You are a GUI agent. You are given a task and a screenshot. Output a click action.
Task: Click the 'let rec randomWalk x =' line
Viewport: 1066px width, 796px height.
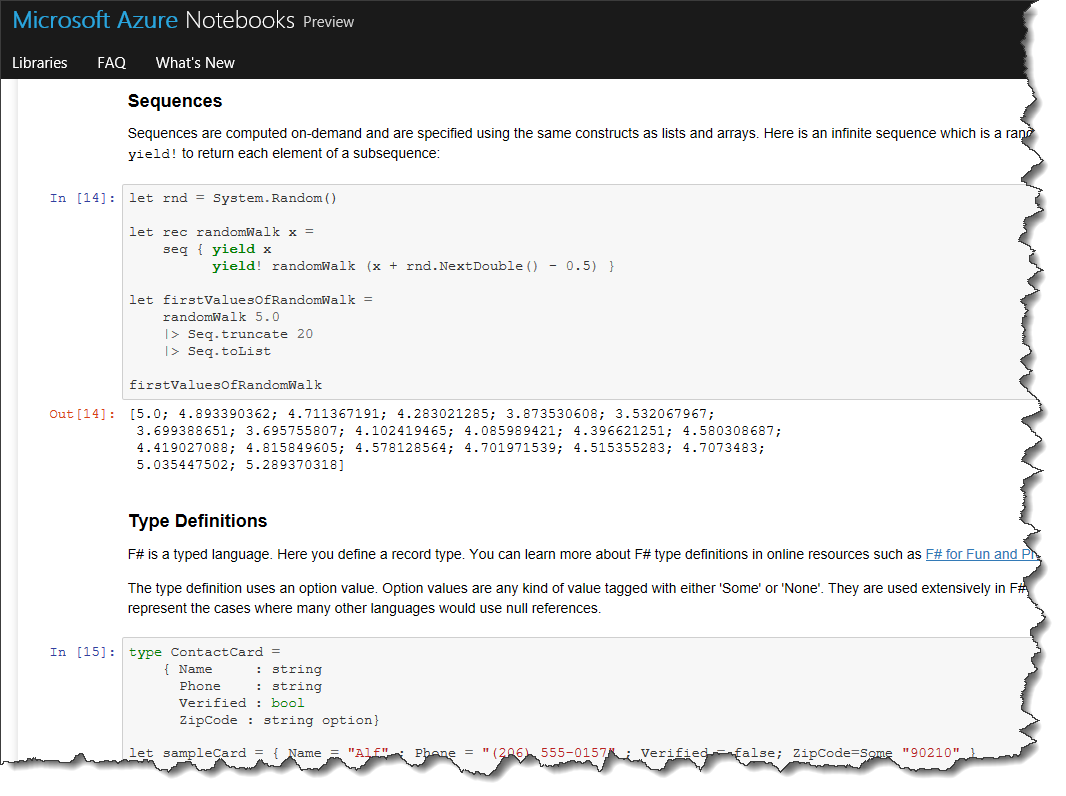tap(221, 232)
